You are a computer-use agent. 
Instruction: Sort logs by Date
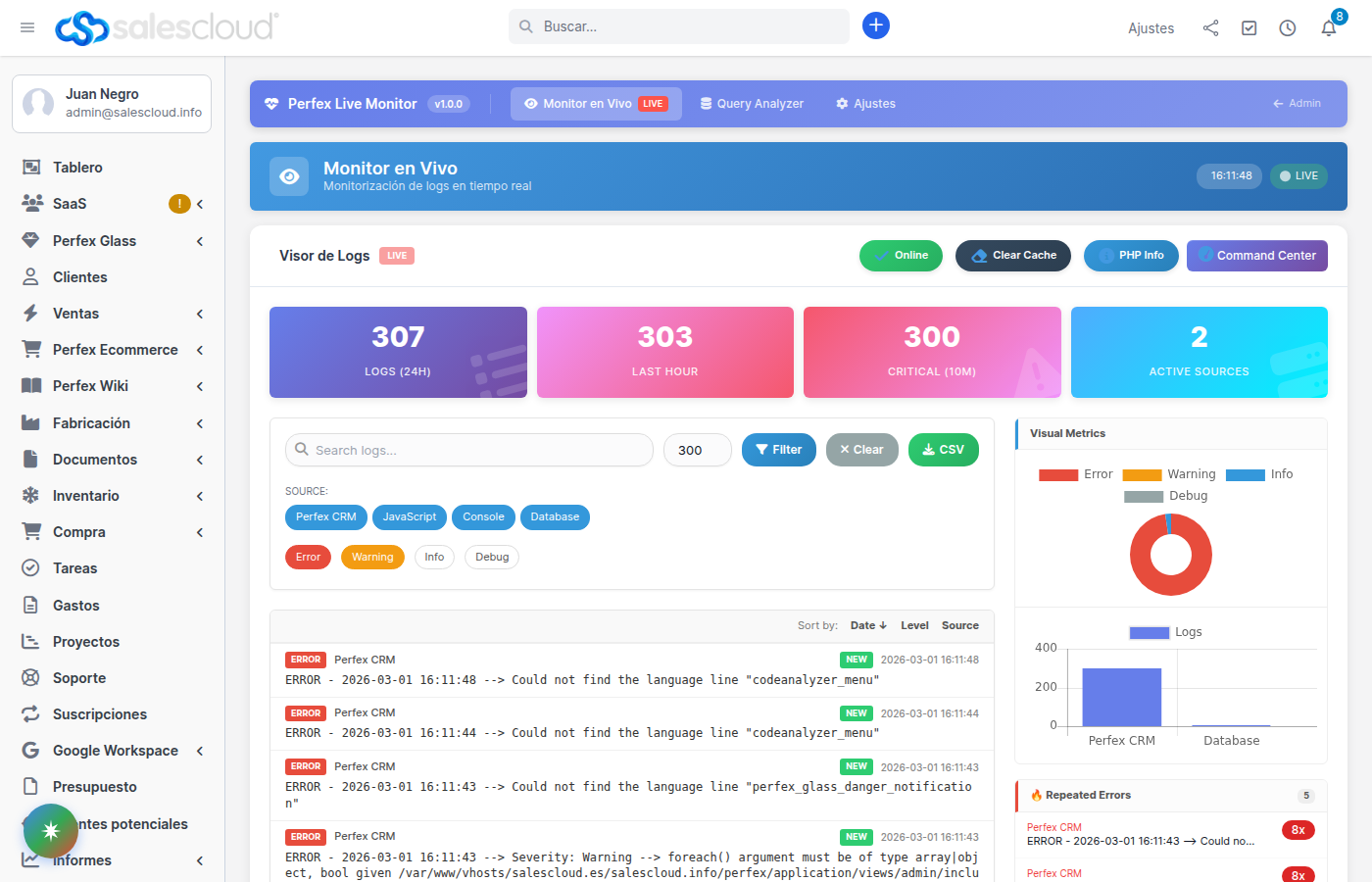(x=867, y=625)
